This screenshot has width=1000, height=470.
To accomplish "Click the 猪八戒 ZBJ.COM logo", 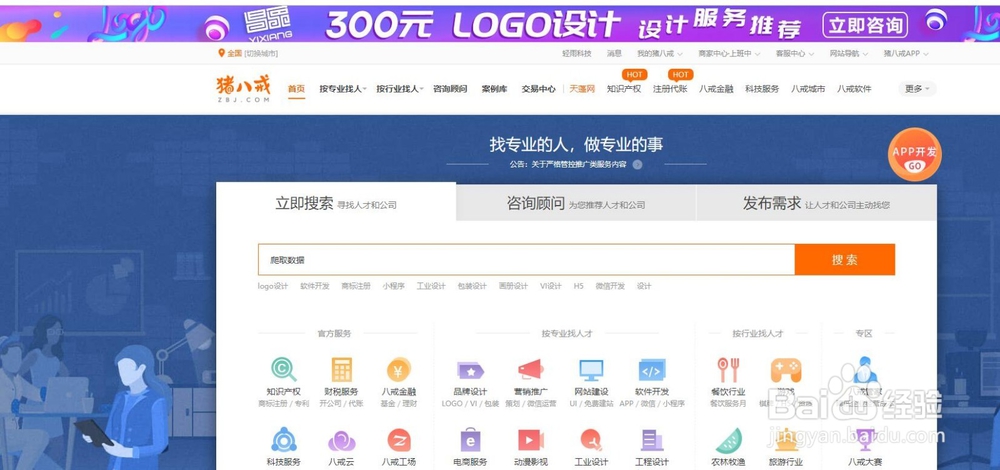I will [243, 89].
